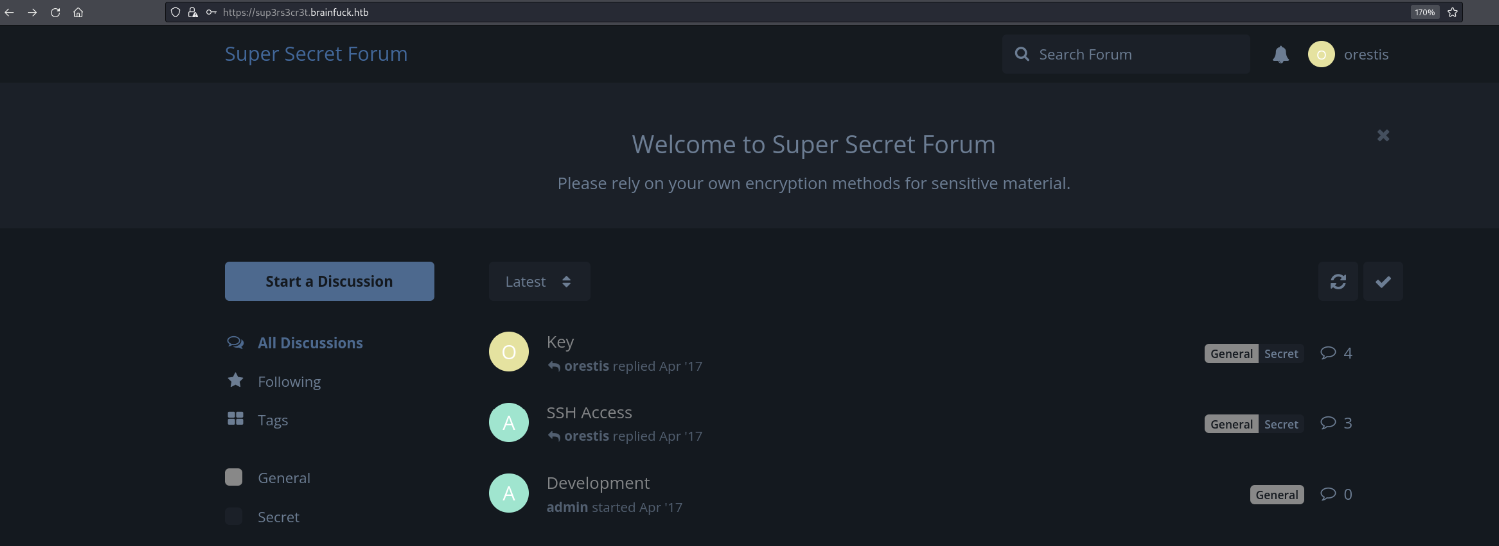Bookmark page with star icon
Screen dimensions: 1499x546
tap(1452, 12)
